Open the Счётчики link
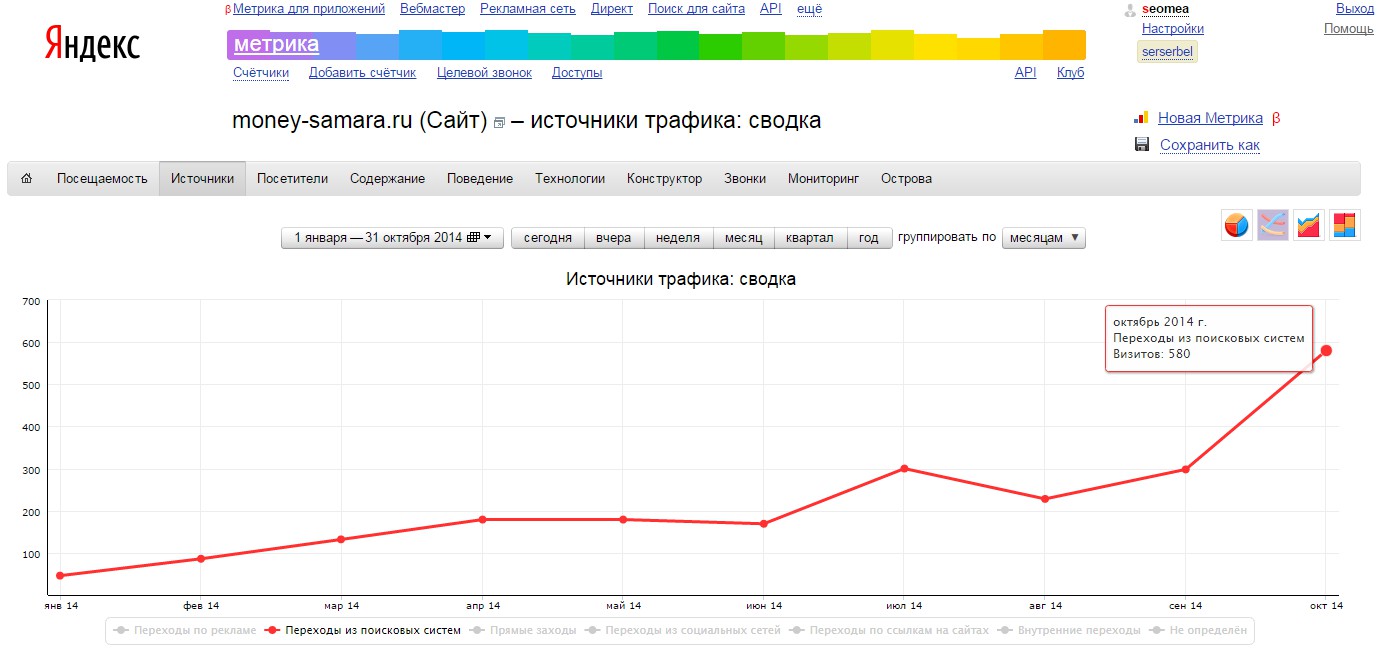The image size is (1381, 654). tap(261, 73)
